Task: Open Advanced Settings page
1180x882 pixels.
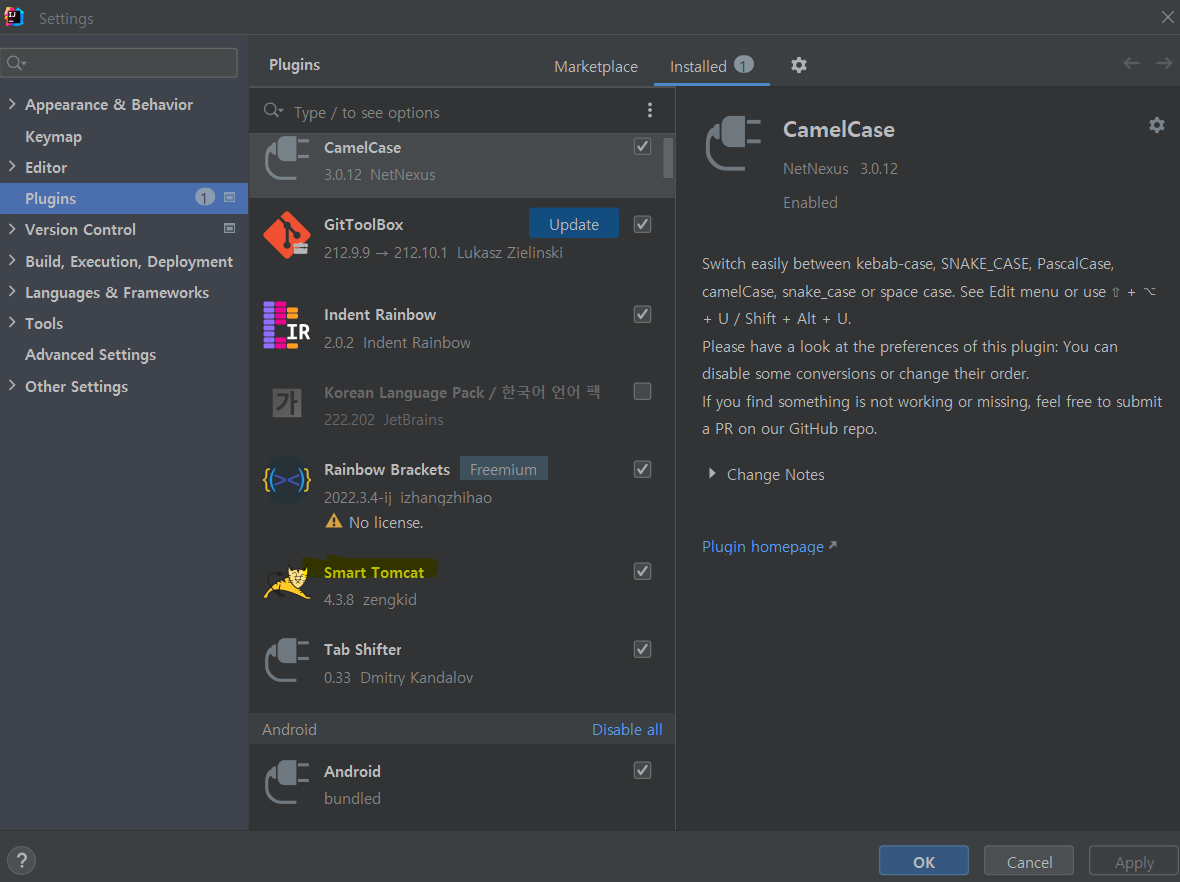Action: tap(90, 354)
